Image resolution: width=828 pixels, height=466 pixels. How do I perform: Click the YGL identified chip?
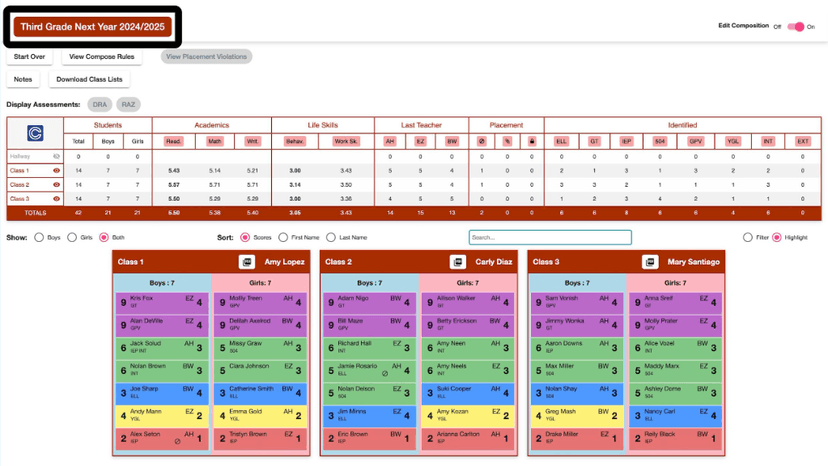click(x=732, y=141)
